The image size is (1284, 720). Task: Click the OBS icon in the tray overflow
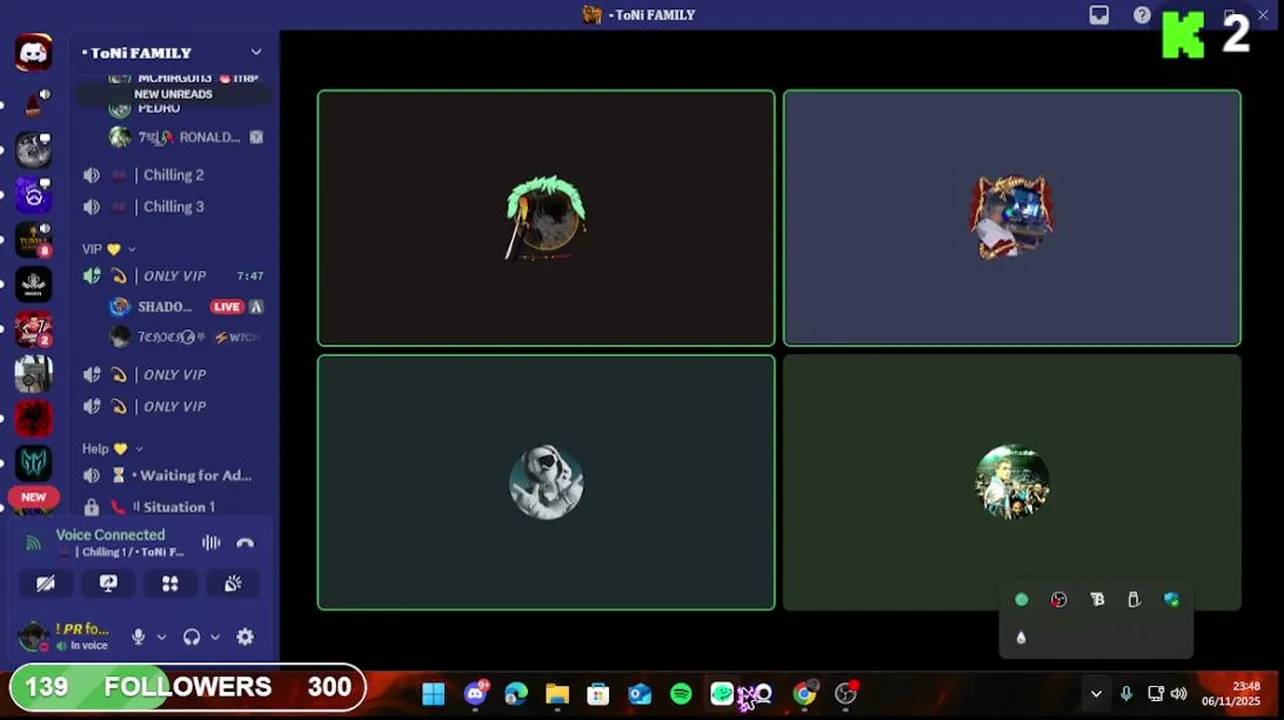click(1059, 600)
